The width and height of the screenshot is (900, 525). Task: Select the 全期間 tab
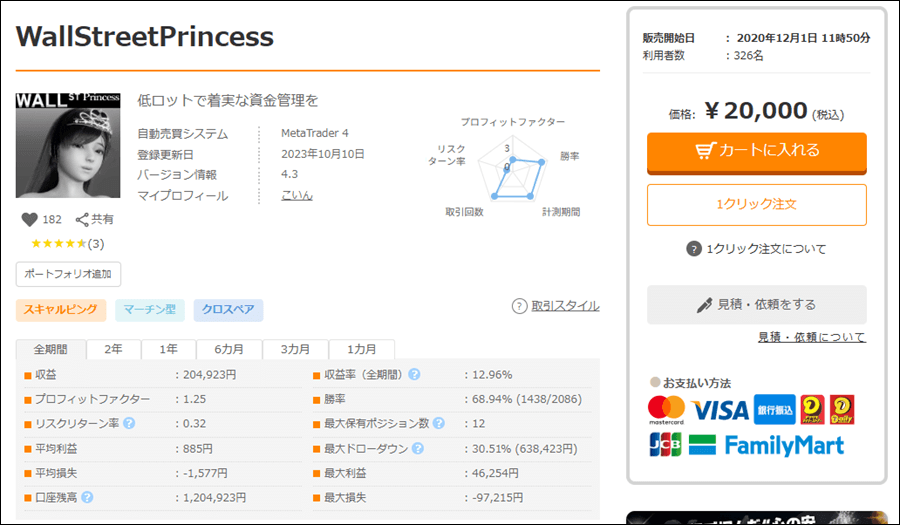tap(51, 350)
